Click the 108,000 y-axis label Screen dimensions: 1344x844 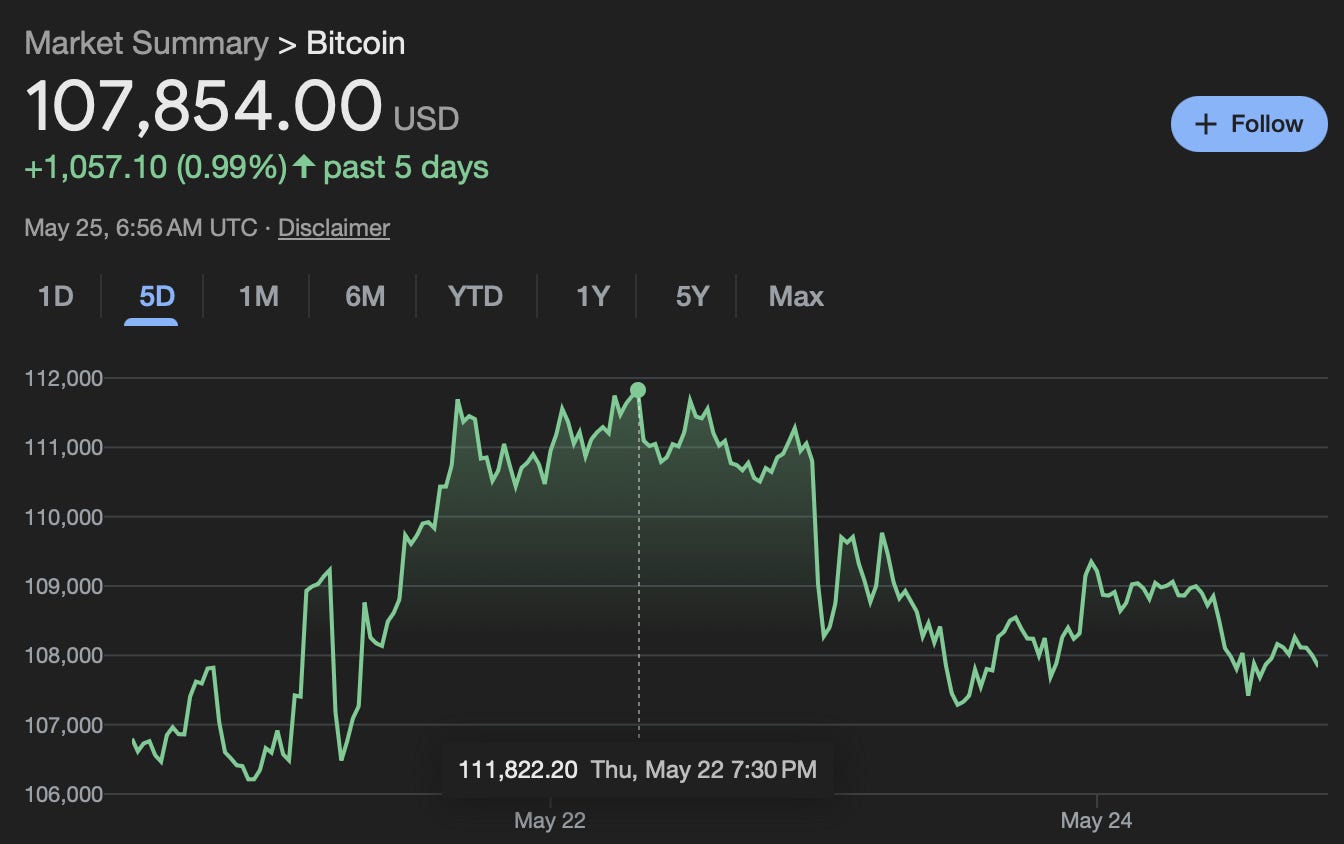coord(64,656)
